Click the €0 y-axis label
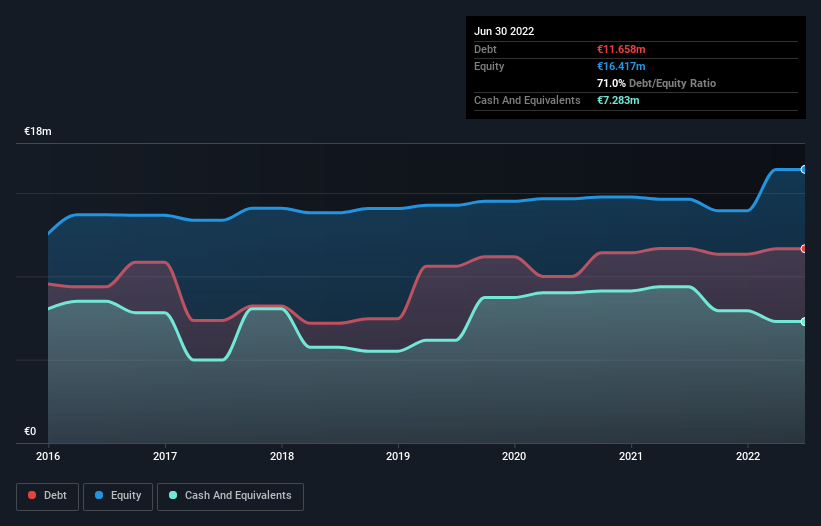The height and width of the screenshot is (526, 821). tap(30, 431)
